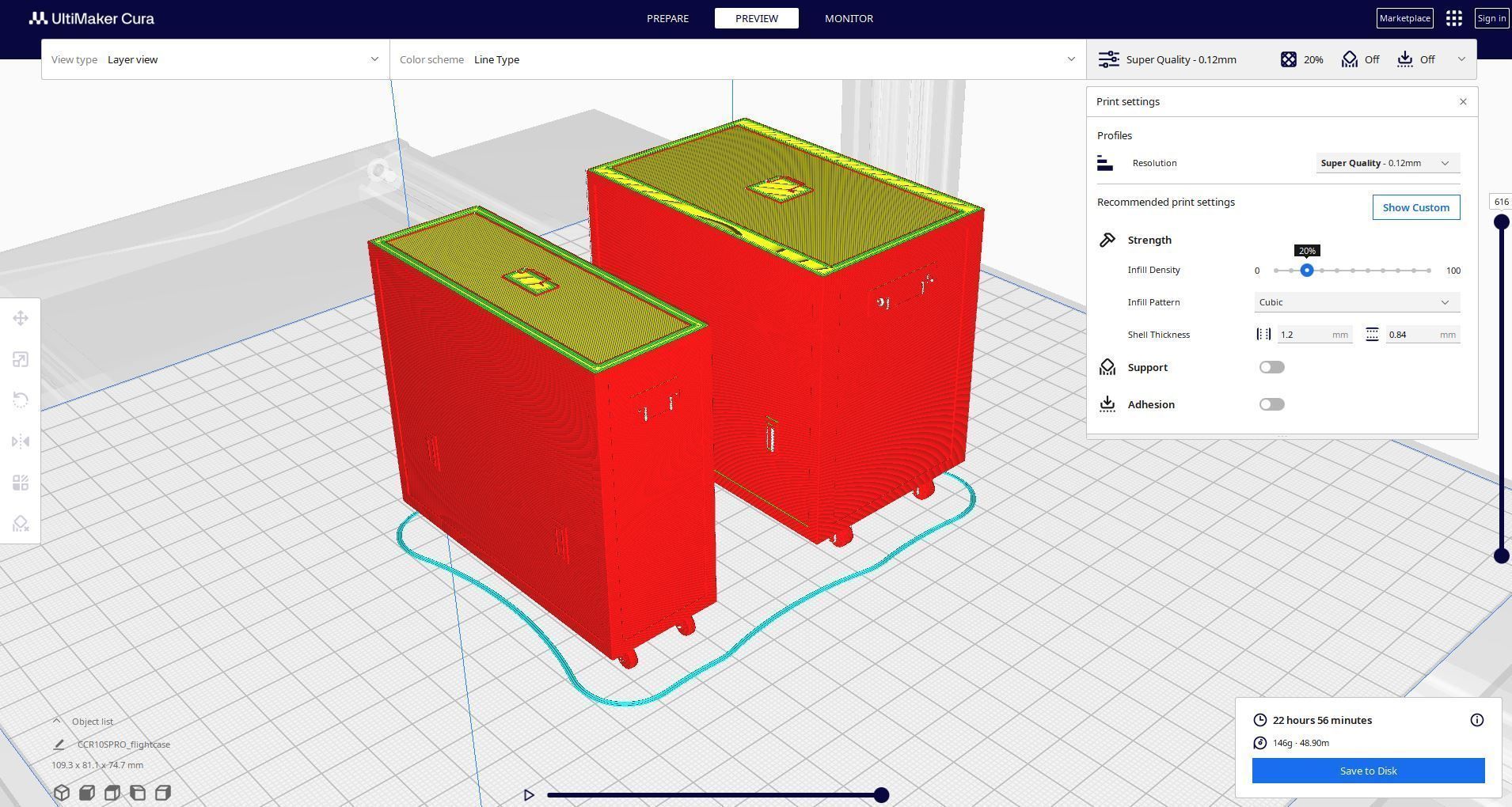Switch to the PREVIEW stage
The height and width of the screenshot is (807, 1512).
[x=757, y=18]
